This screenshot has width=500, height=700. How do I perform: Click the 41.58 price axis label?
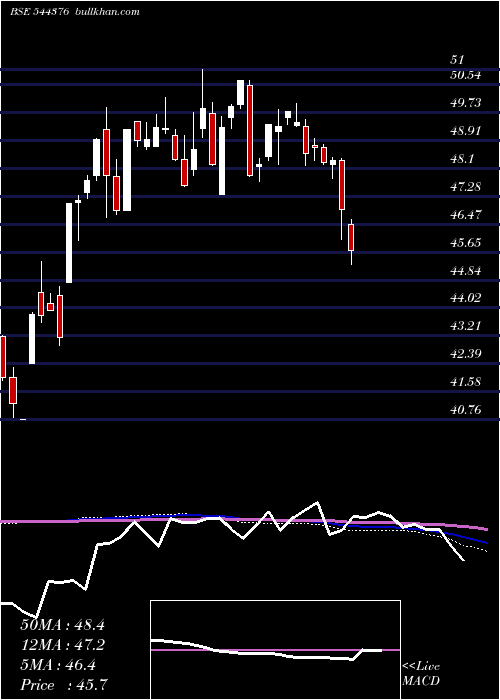pyautogui.click(x=466, y=382)
